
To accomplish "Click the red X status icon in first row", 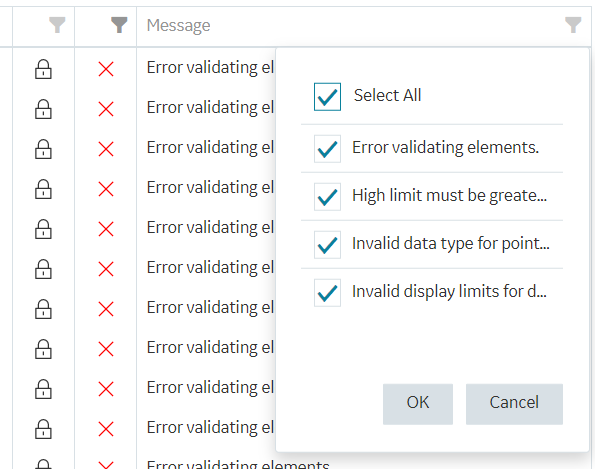I will (x=106, y=69).
